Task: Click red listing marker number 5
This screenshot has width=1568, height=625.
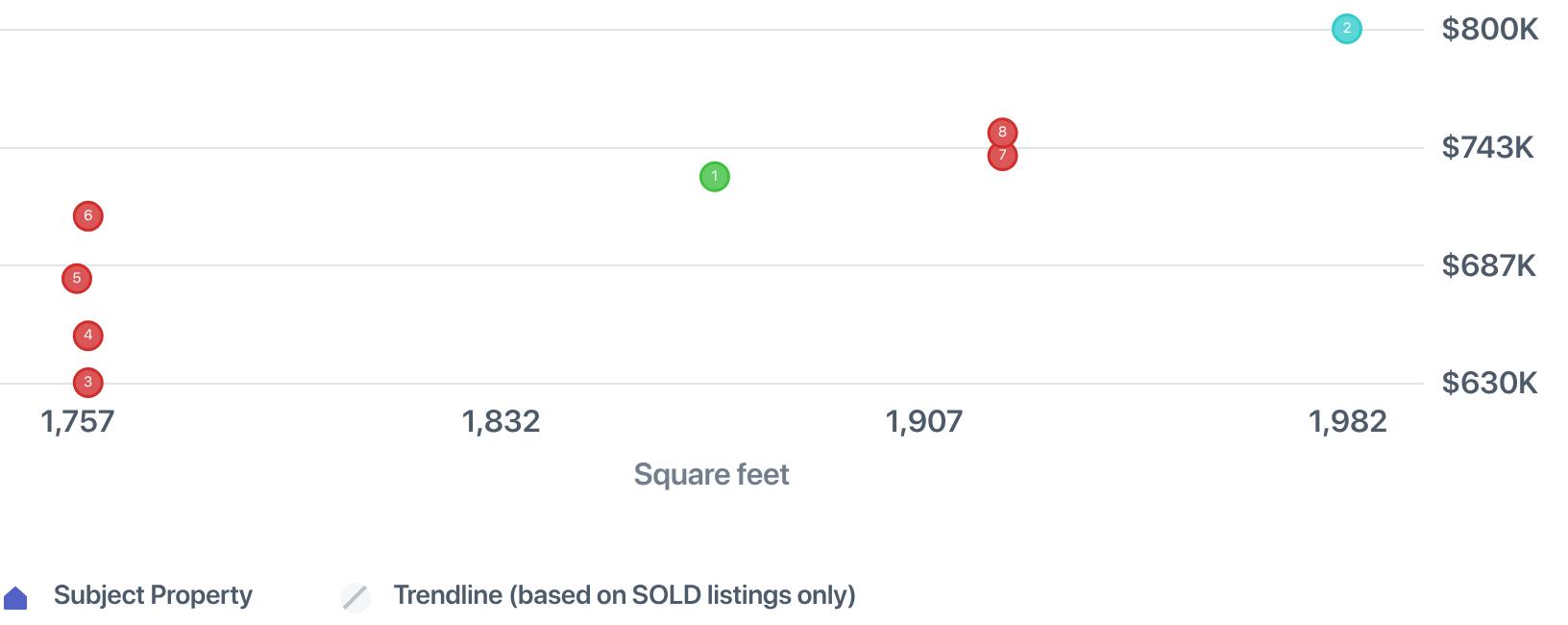Action: click(x=77, y=279)
